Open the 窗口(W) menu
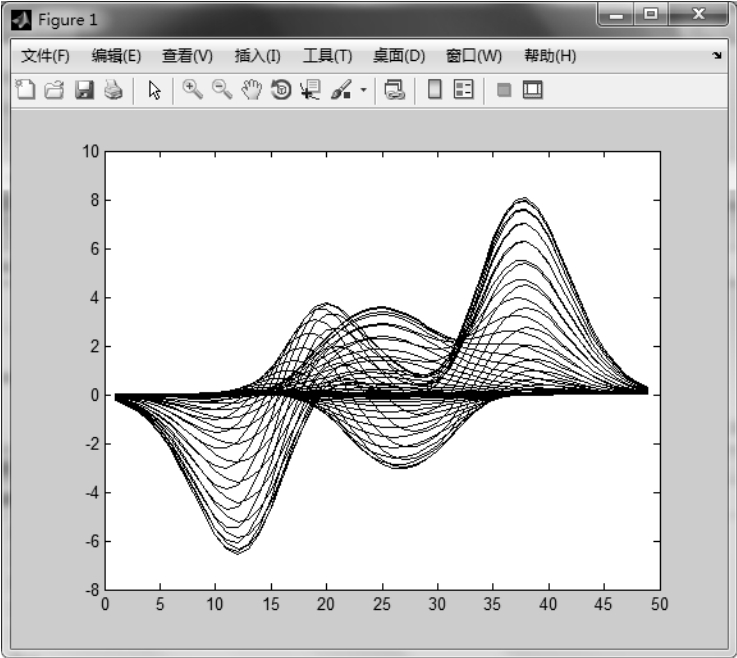Viewport: 737px width, 658px height. click(x=474, y=56)
